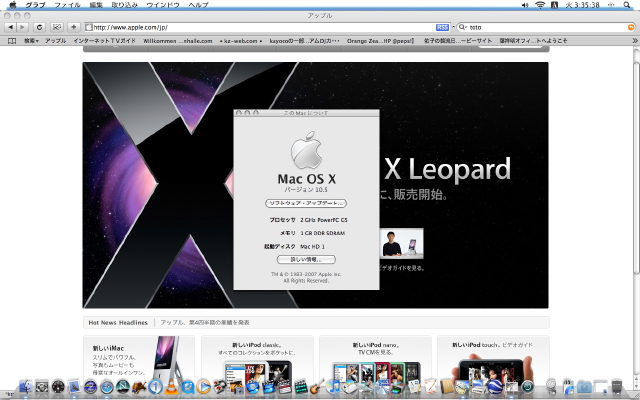640x400 pixels.
Task: Open the 検索 bookmarks bar dropdown
Action: (x=31, y=41)
